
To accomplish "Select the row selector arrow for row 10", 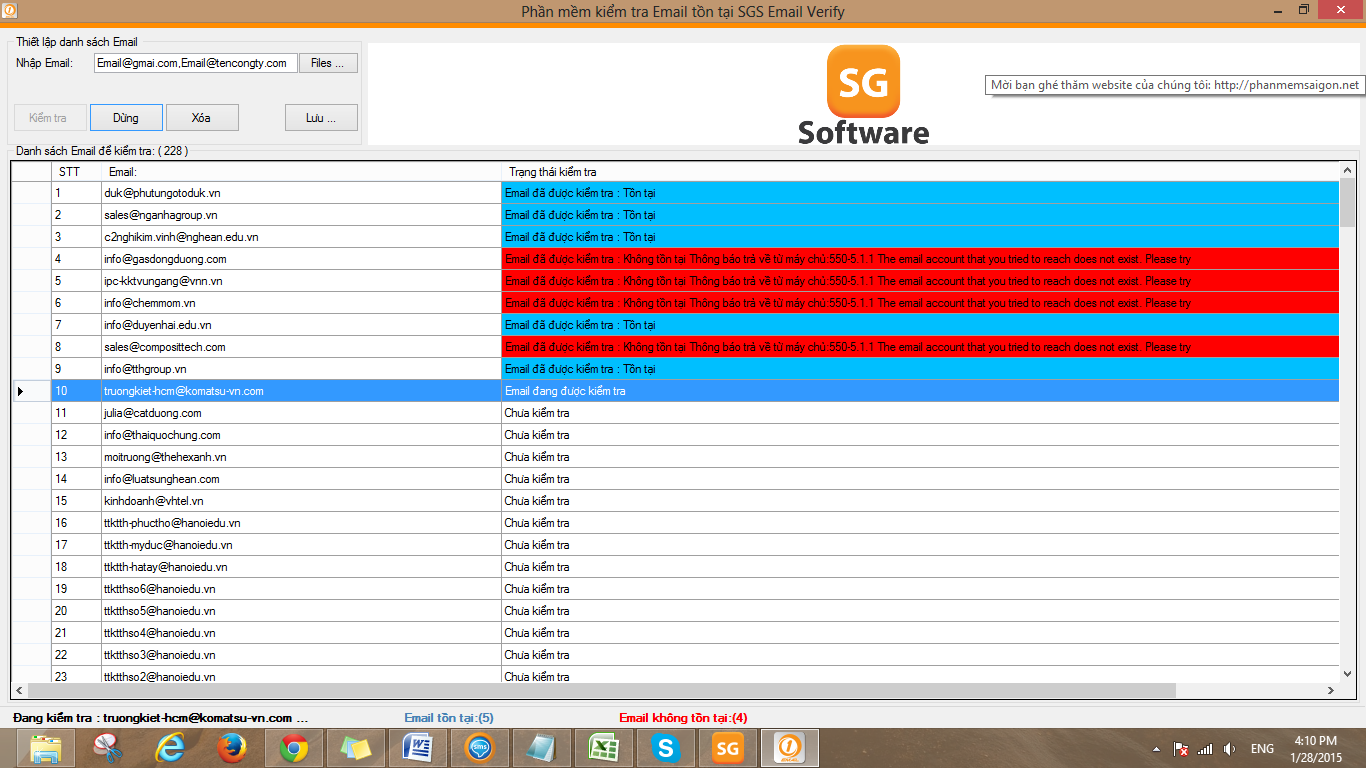I will coord(31,391).
